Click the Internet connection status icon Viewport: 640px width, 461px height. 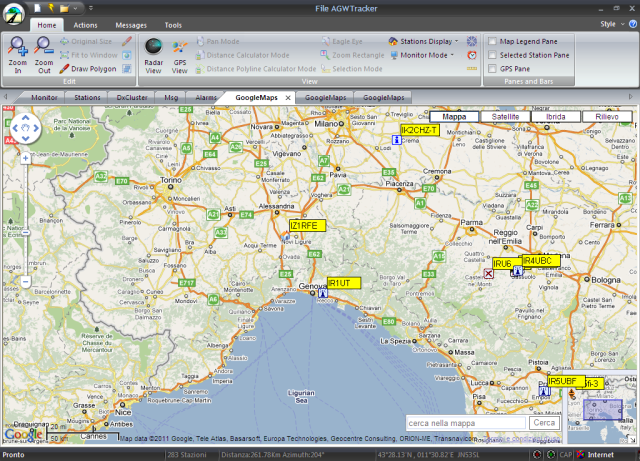580,454
